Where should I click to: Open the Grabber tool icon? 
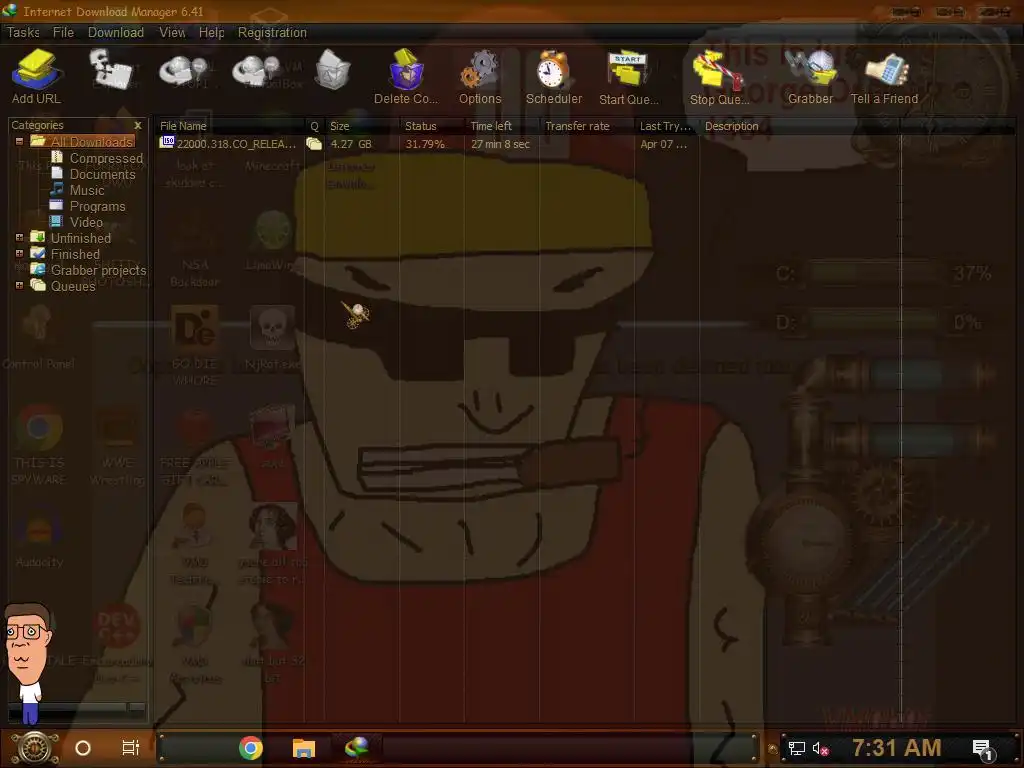tap(810, 76)
